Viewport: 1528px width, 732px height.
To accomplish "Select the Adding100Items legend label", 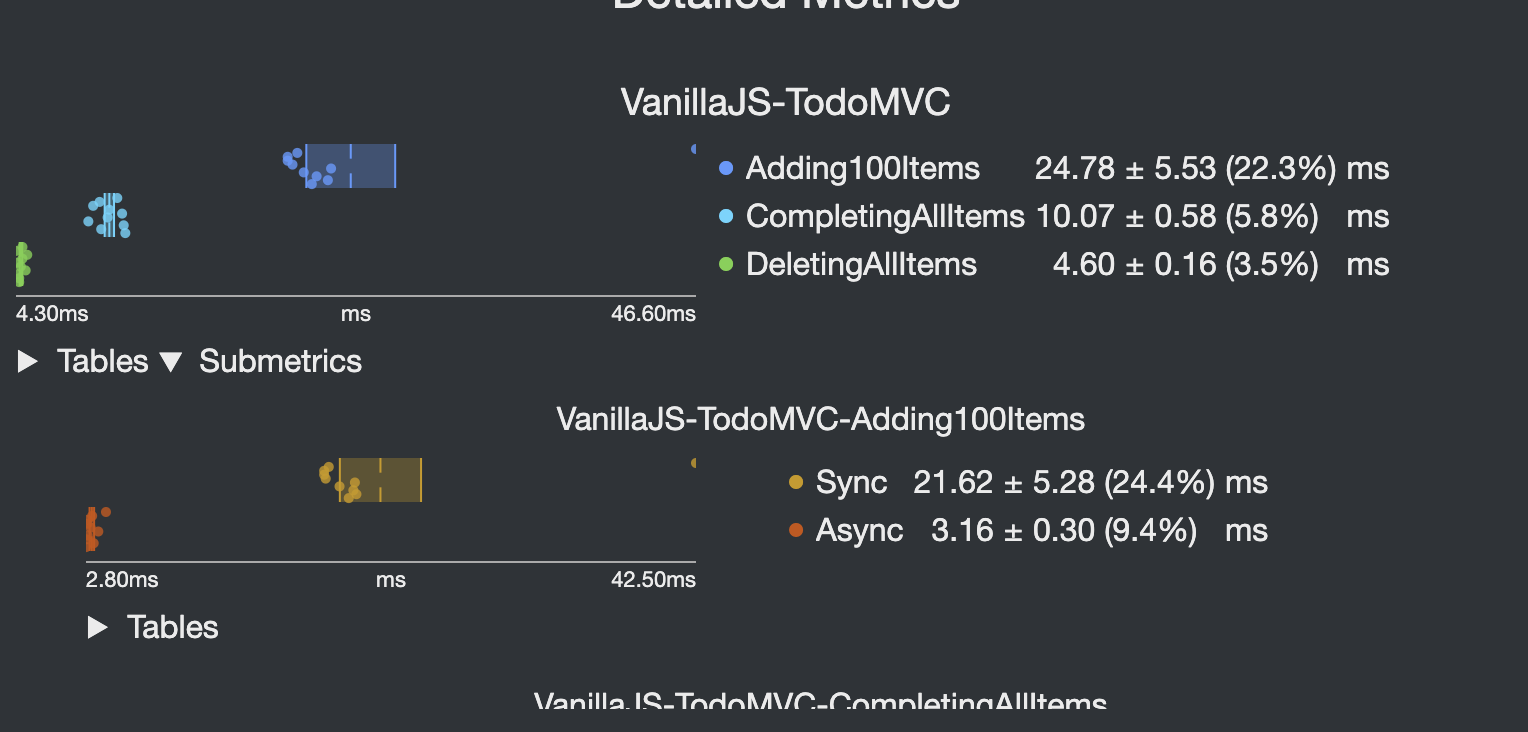I will tap(863, 168).
